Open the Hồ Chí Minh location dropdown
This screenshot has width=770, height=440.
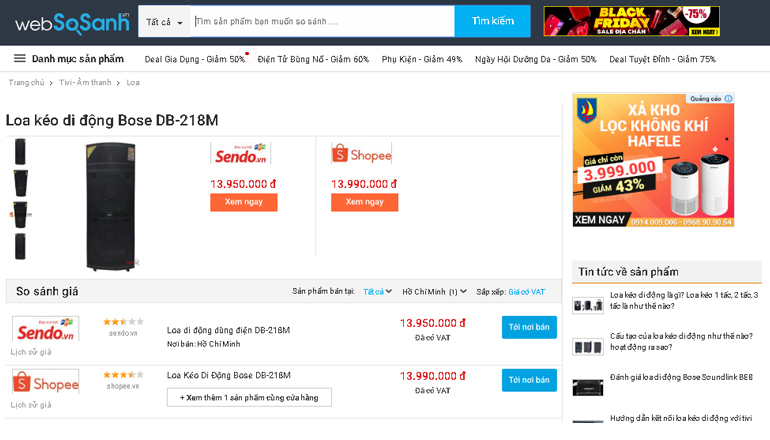click(x=434, y=292)
